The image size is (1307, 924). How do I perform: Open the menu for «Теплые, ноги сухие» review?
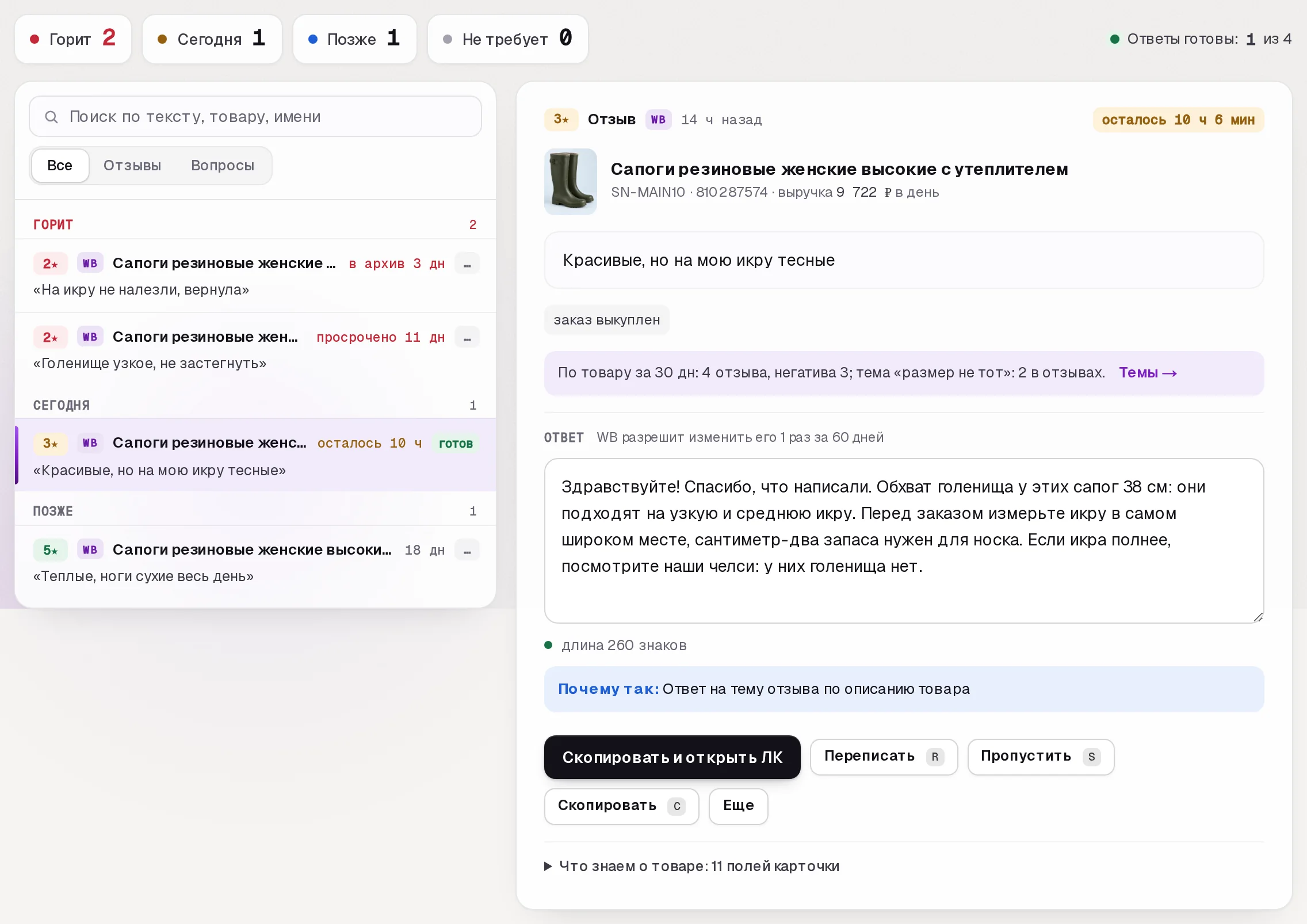(467, 550)
